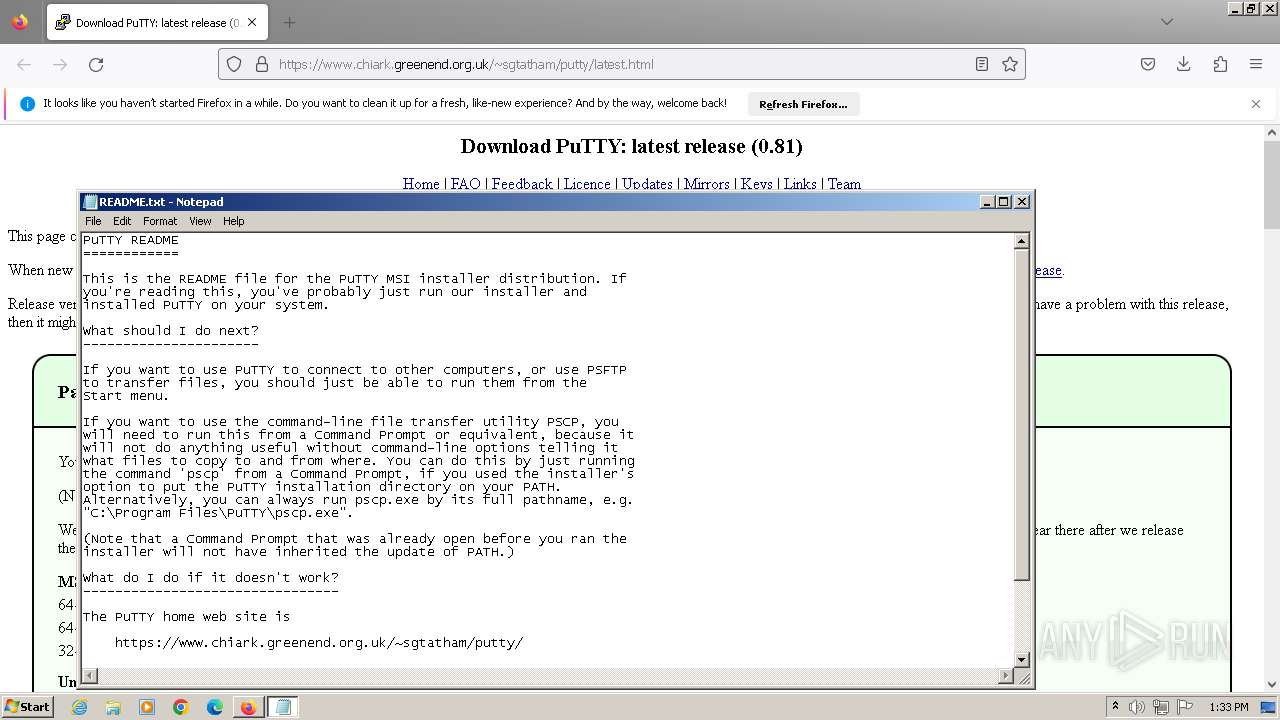Click the Refresh Firefox button
This screenshot has width=1280, height=720.
click(803, 104)
